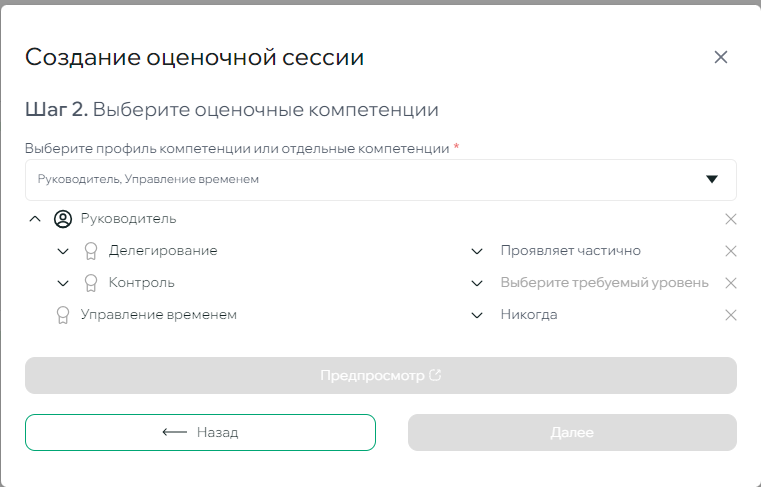Delete the Контроль competency row
Image resolution: width=761 pixels, height=487 pixels.
tap(730, 283)
